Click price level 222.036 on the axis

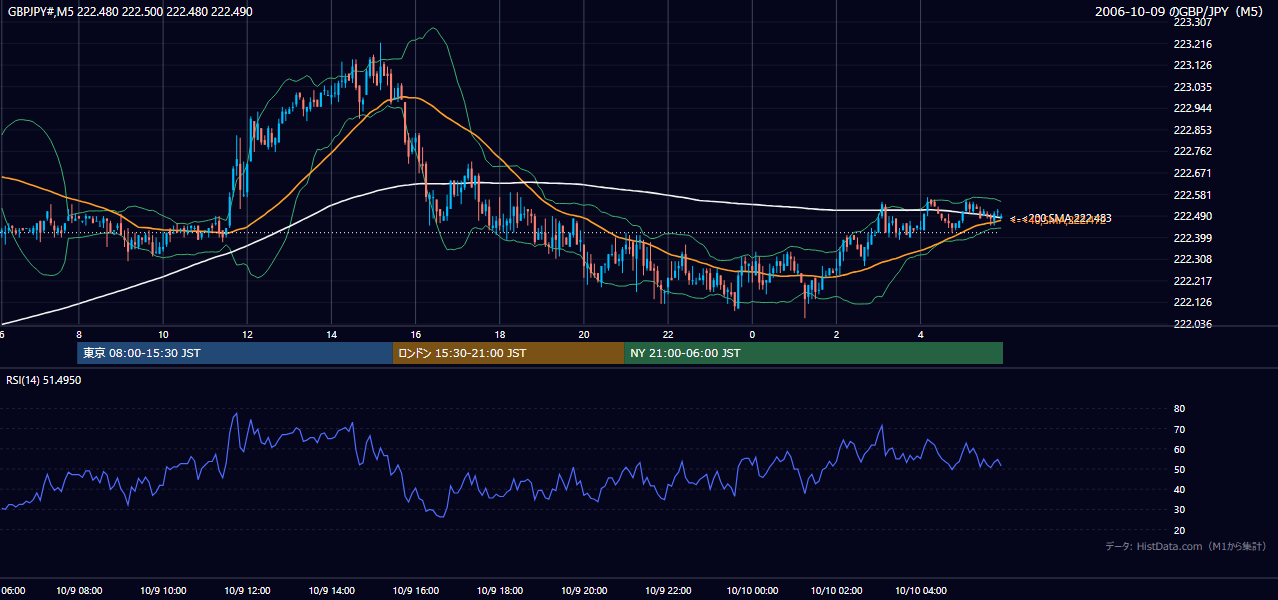pos(1192,324)
